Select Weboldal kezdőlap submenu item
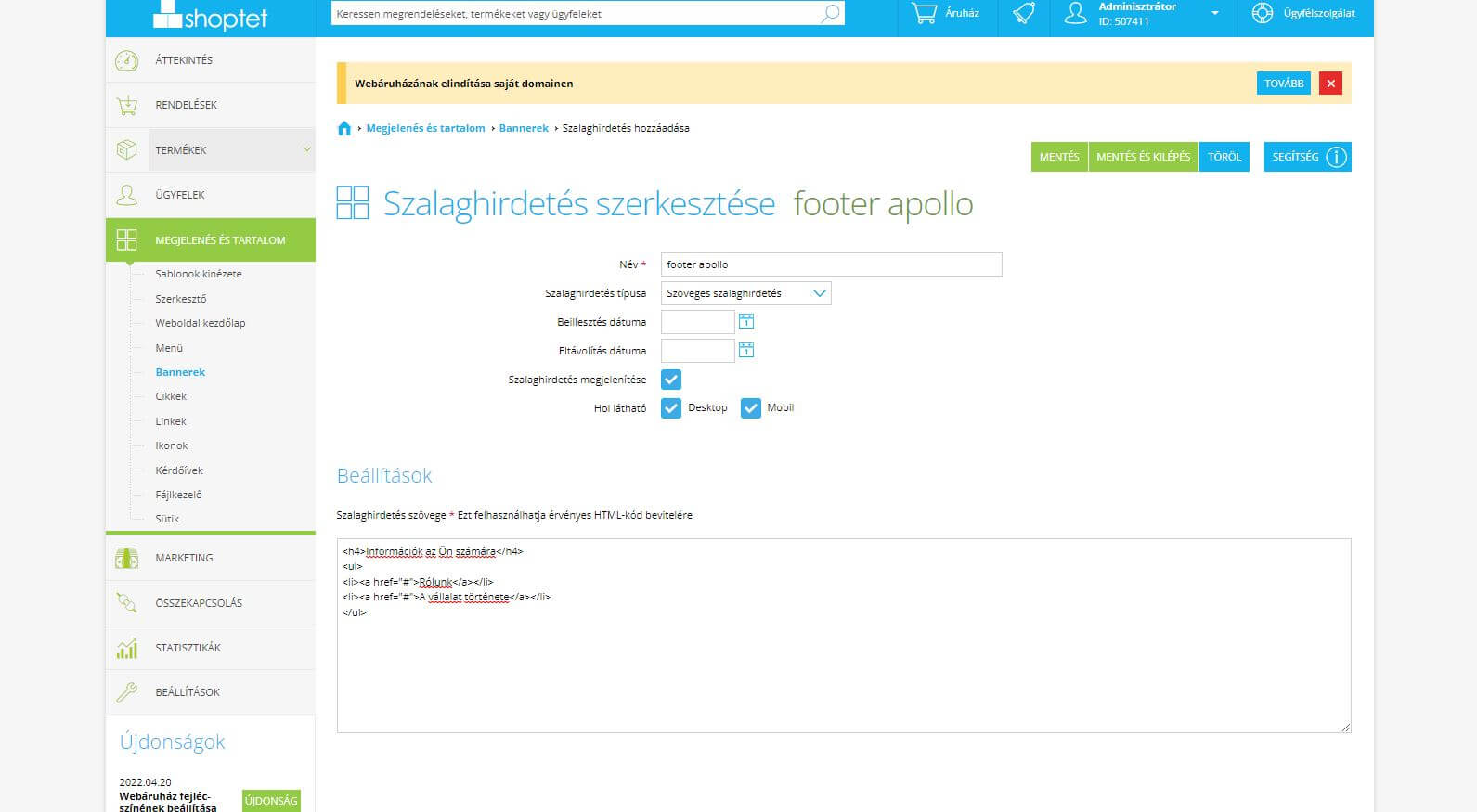Image resolution: width=1477 pixels, height=812 pixels. 201,323
